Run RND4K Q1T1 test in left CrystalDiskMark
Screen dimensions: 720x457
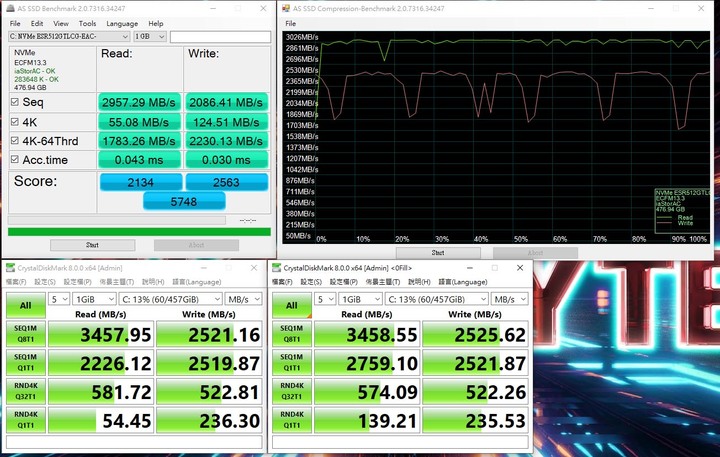coord(26,420)
